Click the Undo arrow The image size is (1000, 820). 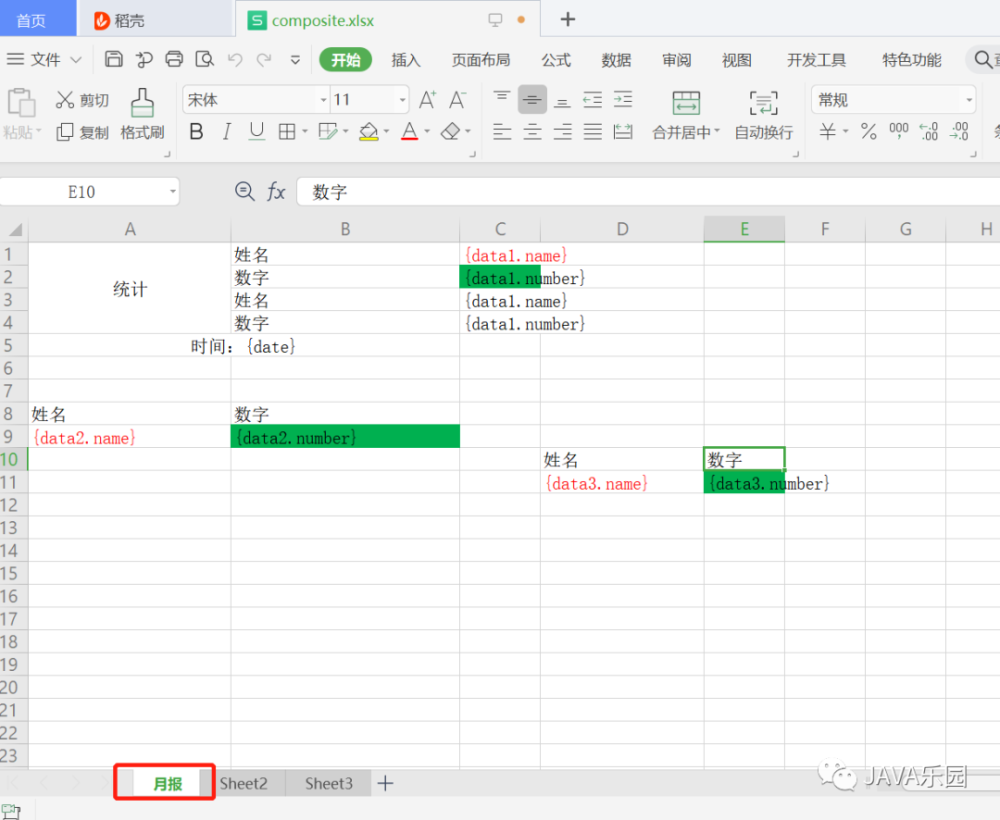coord(235,60)
